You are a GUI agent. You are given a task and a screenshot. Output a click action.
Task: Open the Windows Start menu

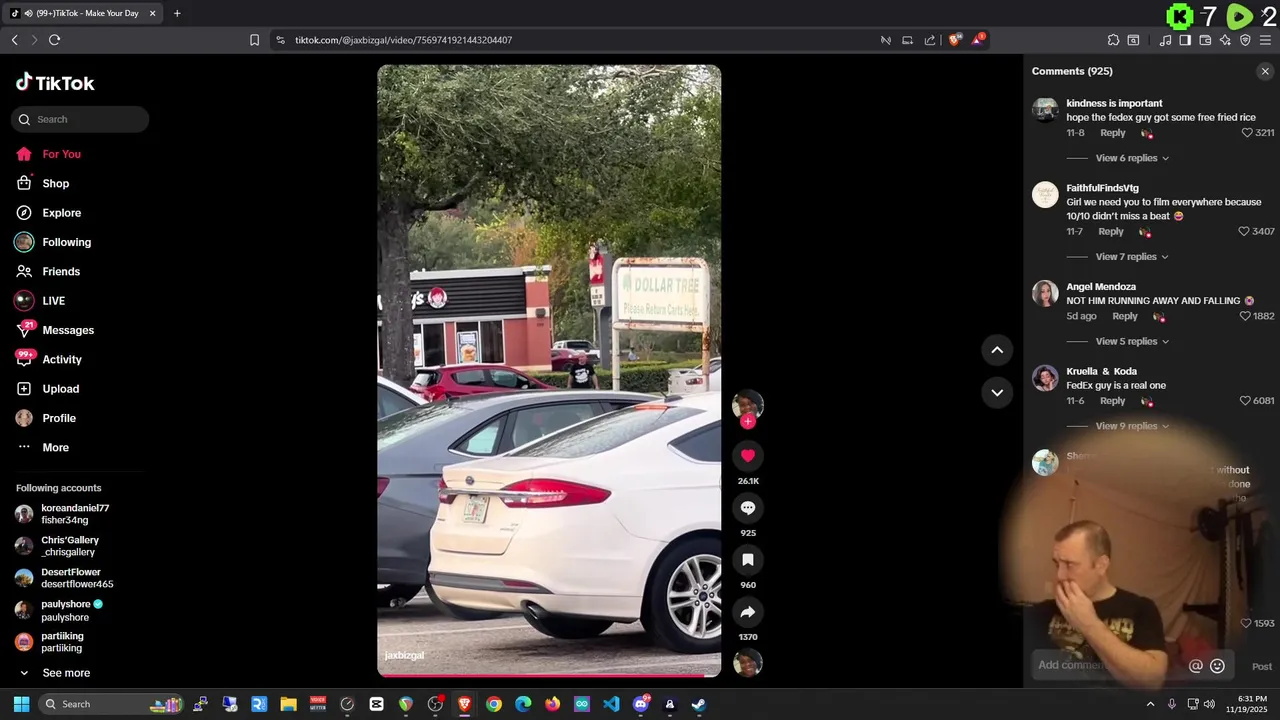[21, 704]
